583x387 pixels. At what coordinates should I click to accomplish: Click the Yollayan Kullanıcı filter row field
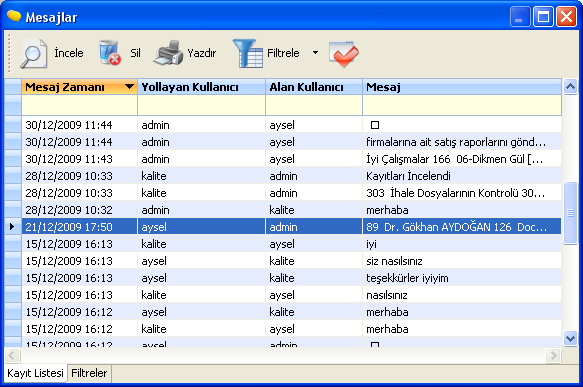(202, 105)
